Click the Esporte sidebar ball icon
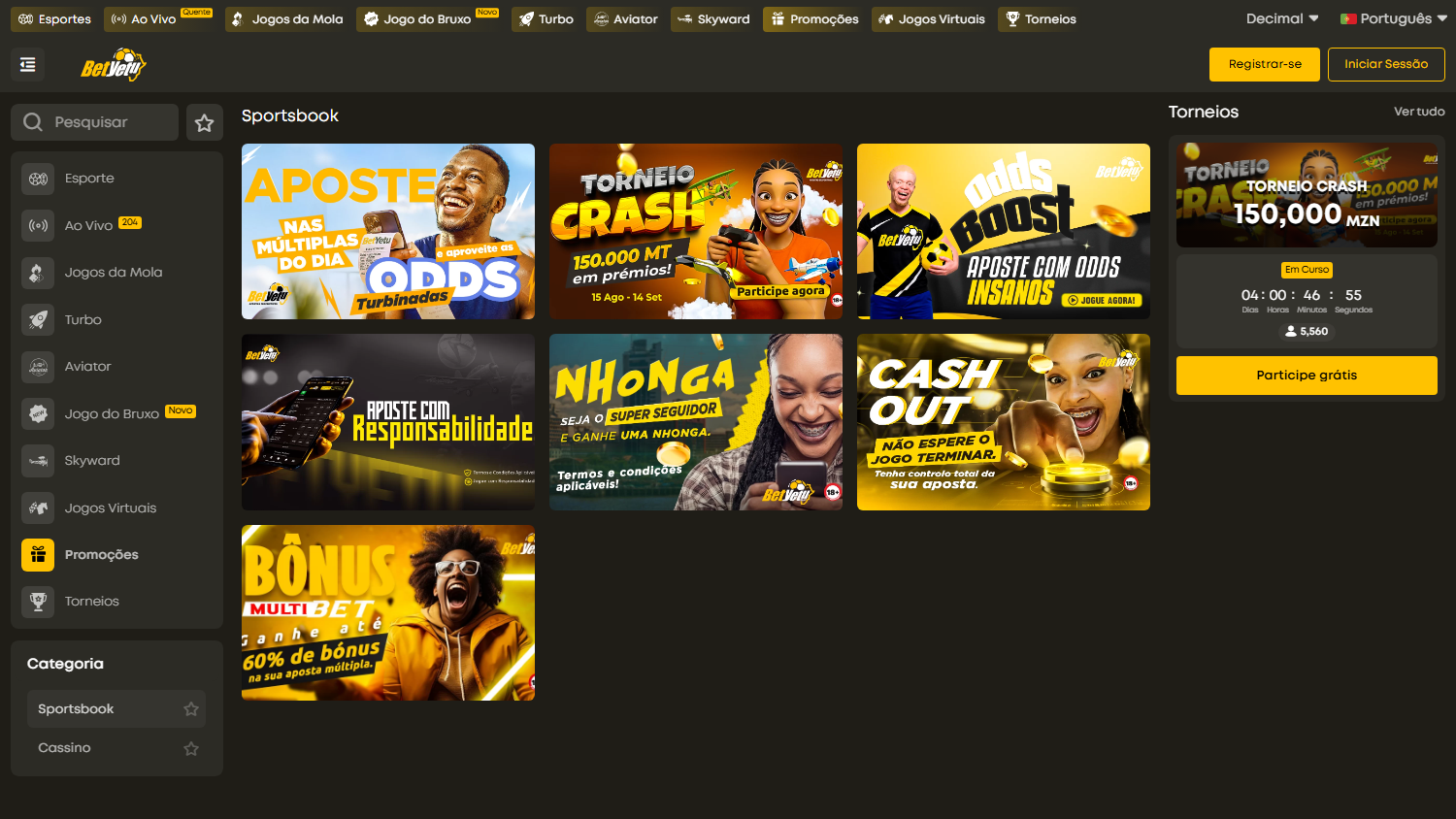1456x819 pixels. point(38,179)
